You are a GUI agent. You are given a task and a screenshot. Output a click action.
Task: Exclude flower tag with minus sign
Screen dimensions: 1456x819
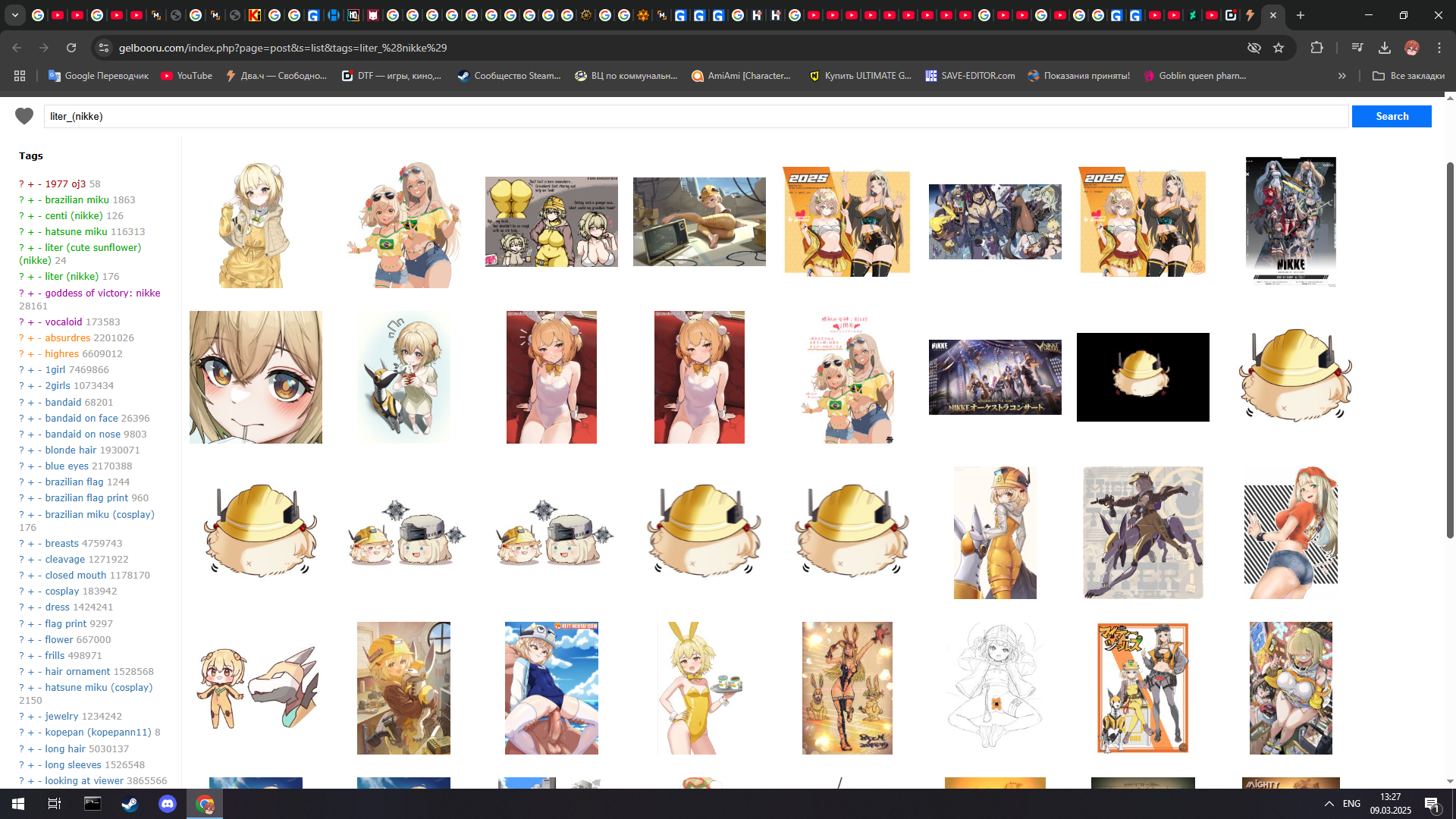[39, 640]
